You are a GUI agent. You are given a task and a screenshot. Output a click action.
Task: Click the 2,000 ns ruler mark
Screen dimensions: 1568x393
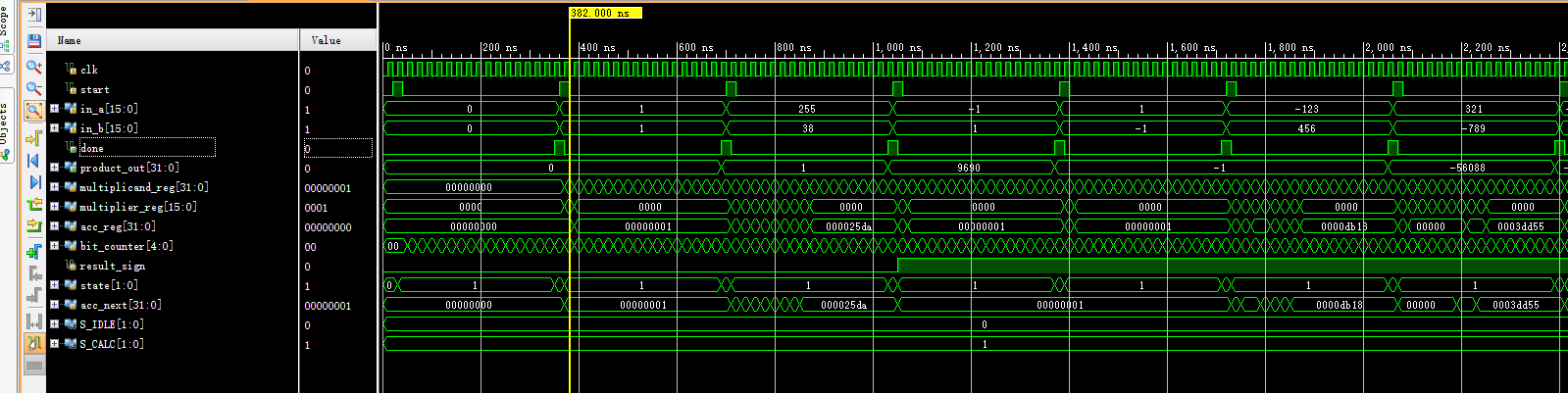1389,47
